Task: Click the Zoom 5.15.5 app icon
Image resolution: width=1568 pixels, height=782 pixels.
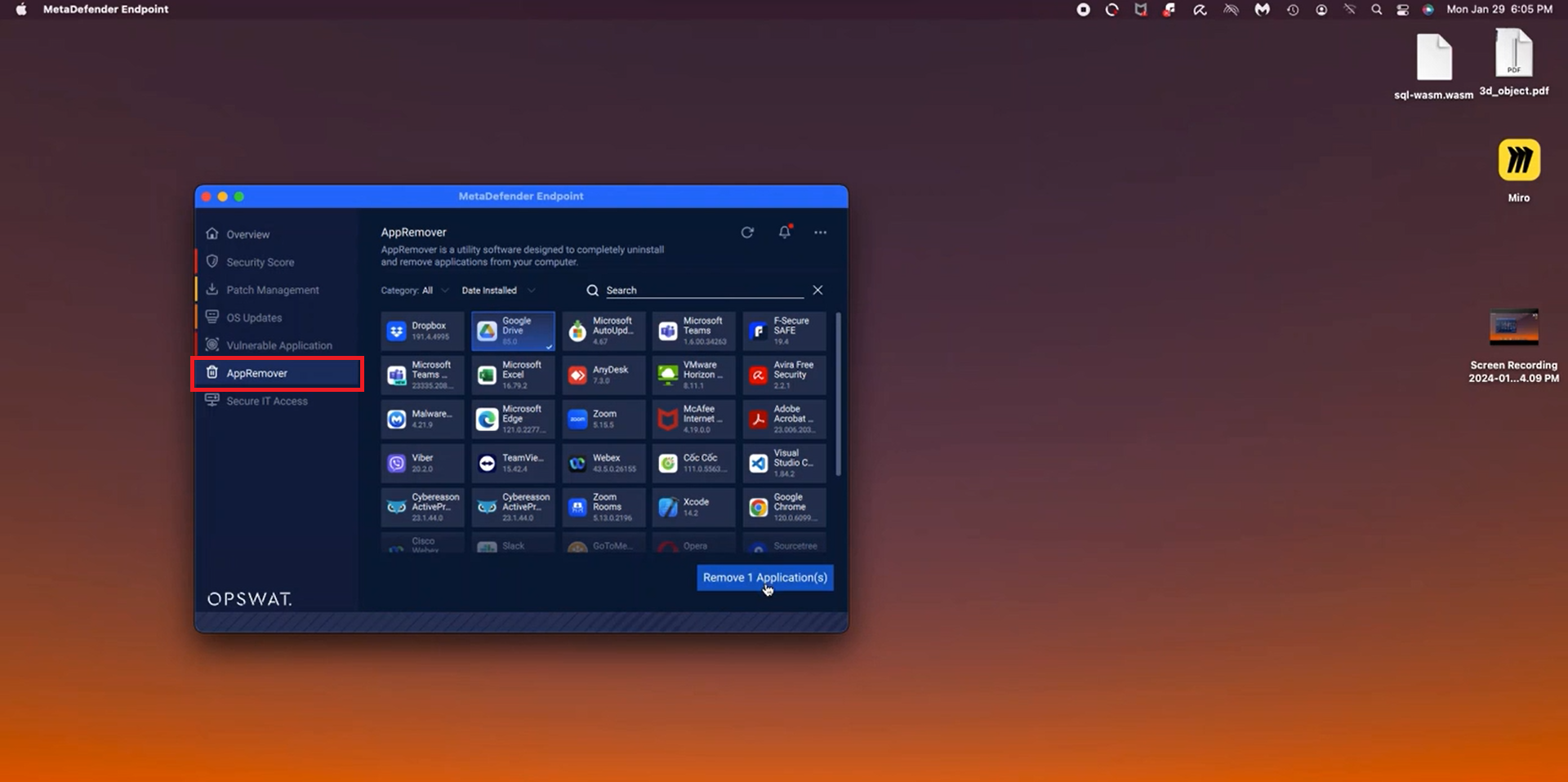Action: pos(577,420)
